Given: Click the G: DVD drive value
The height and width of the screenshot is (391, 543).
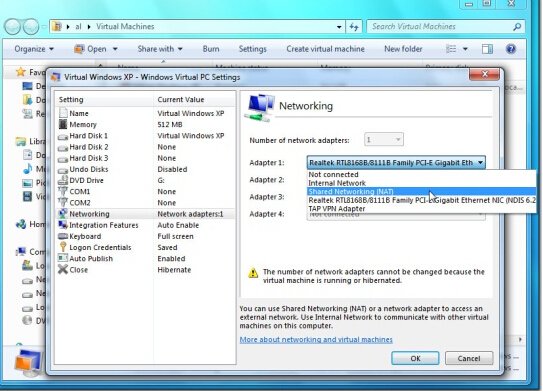Looking at the screenshot, I should (161, 180).
